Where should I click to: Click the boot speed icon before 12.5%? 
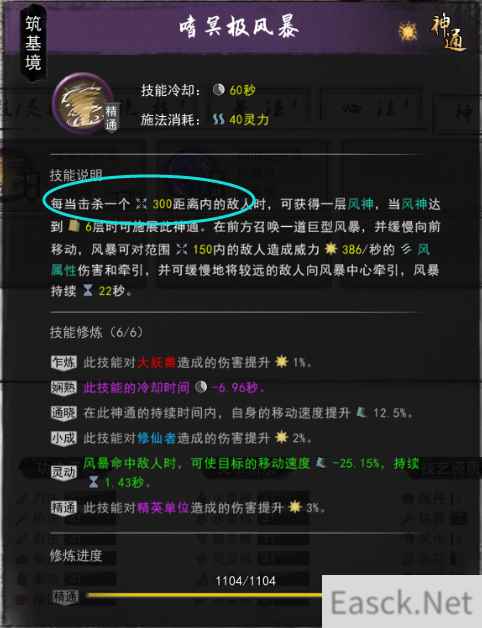(x=362, y=412)
